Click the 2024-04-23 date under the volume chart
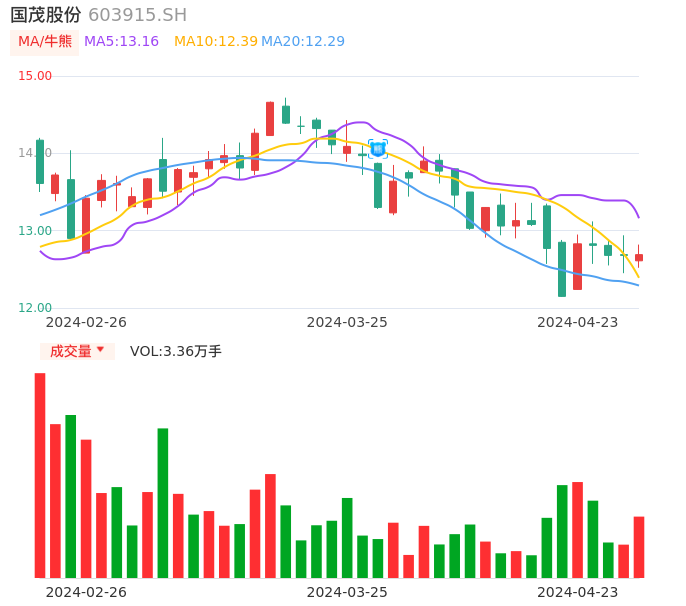Screen dimensions: 686x606 point(577,592)
